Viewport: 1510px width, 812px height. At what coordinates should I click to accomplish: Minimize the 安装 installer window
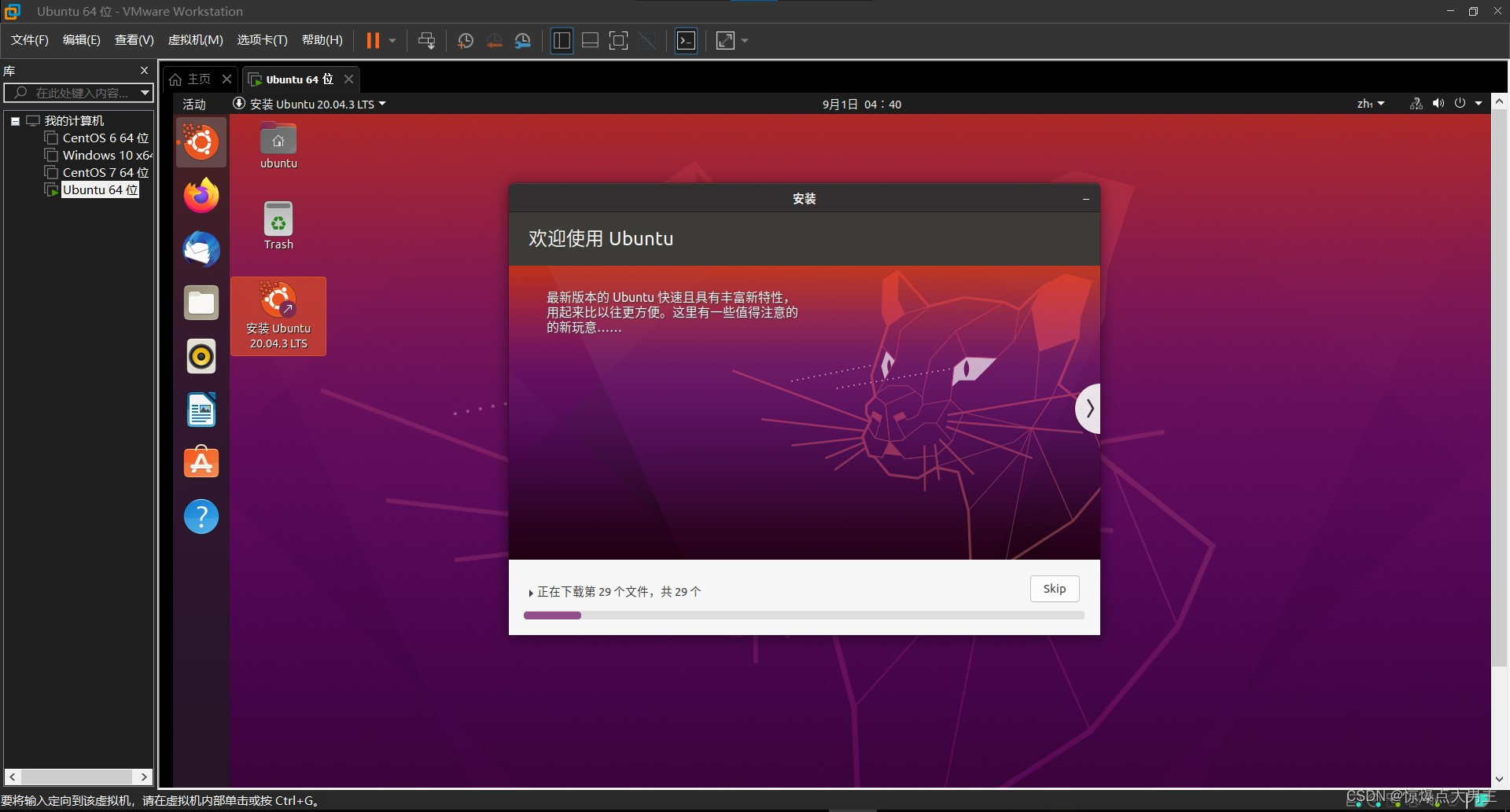[1086, 199]
